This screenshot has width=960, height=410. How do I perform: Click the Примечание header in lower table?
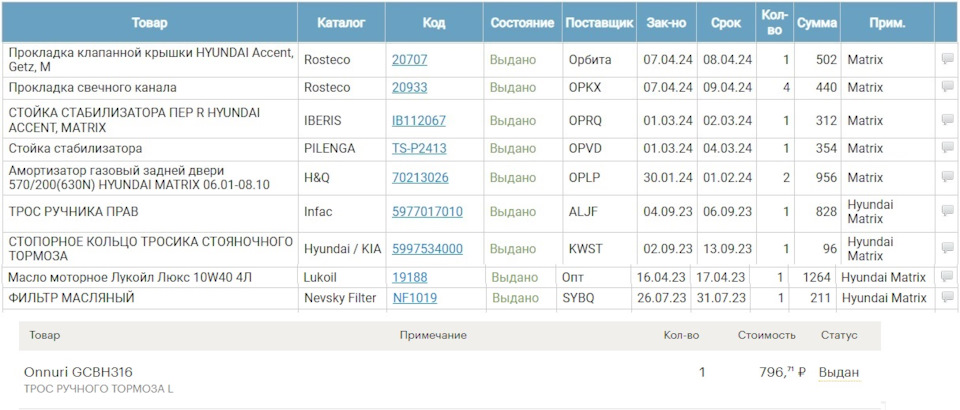coord(433,335)
